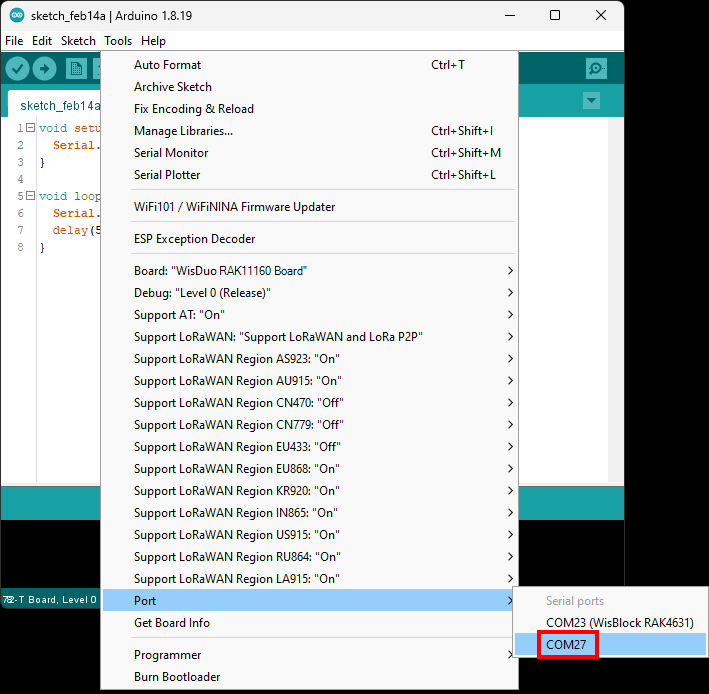Expand Support LoRaWAN and LoRa P2P submenu
Viewport: 709px width, 694px height.
pos(310,337)
